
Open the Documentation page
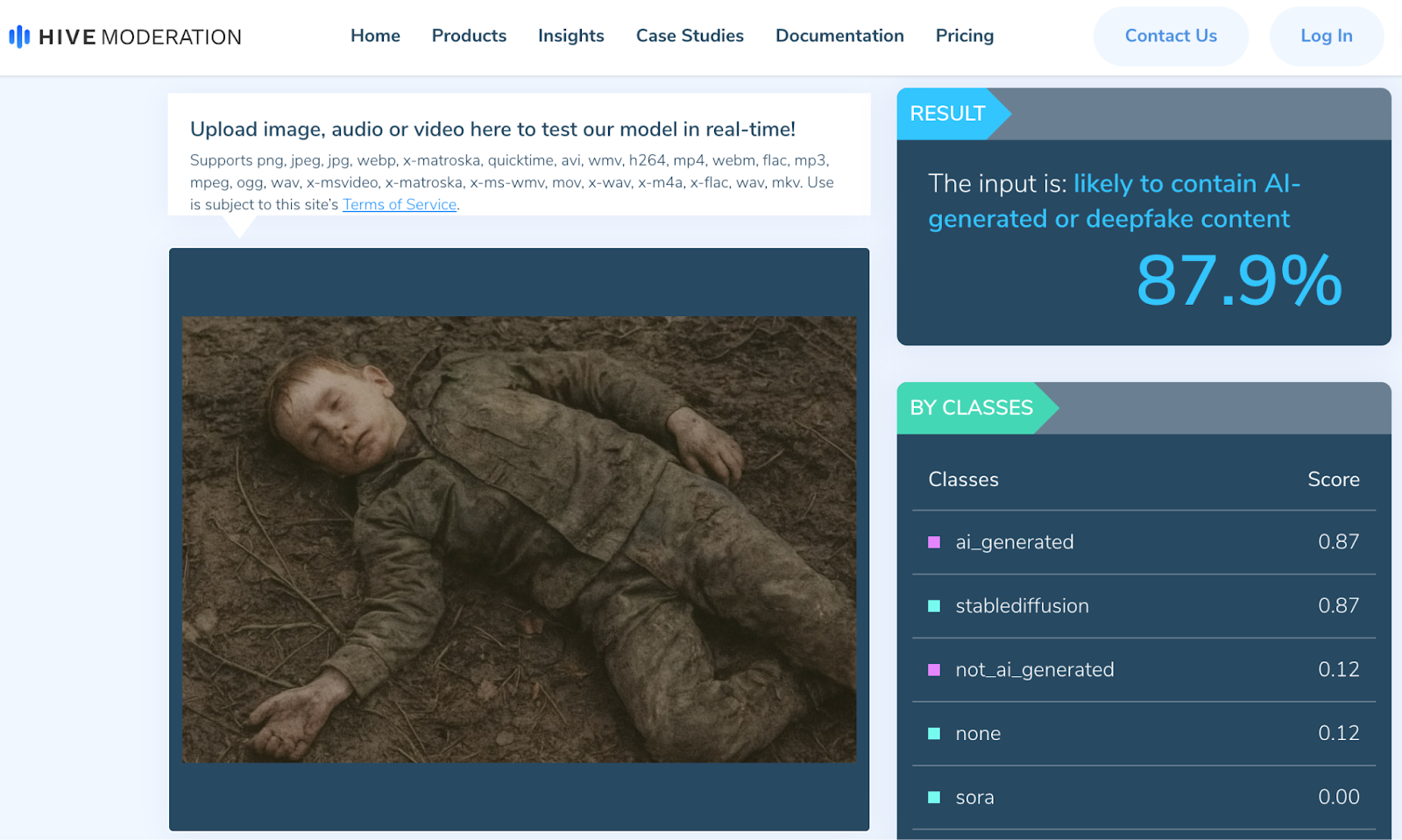tap(839, 36)
